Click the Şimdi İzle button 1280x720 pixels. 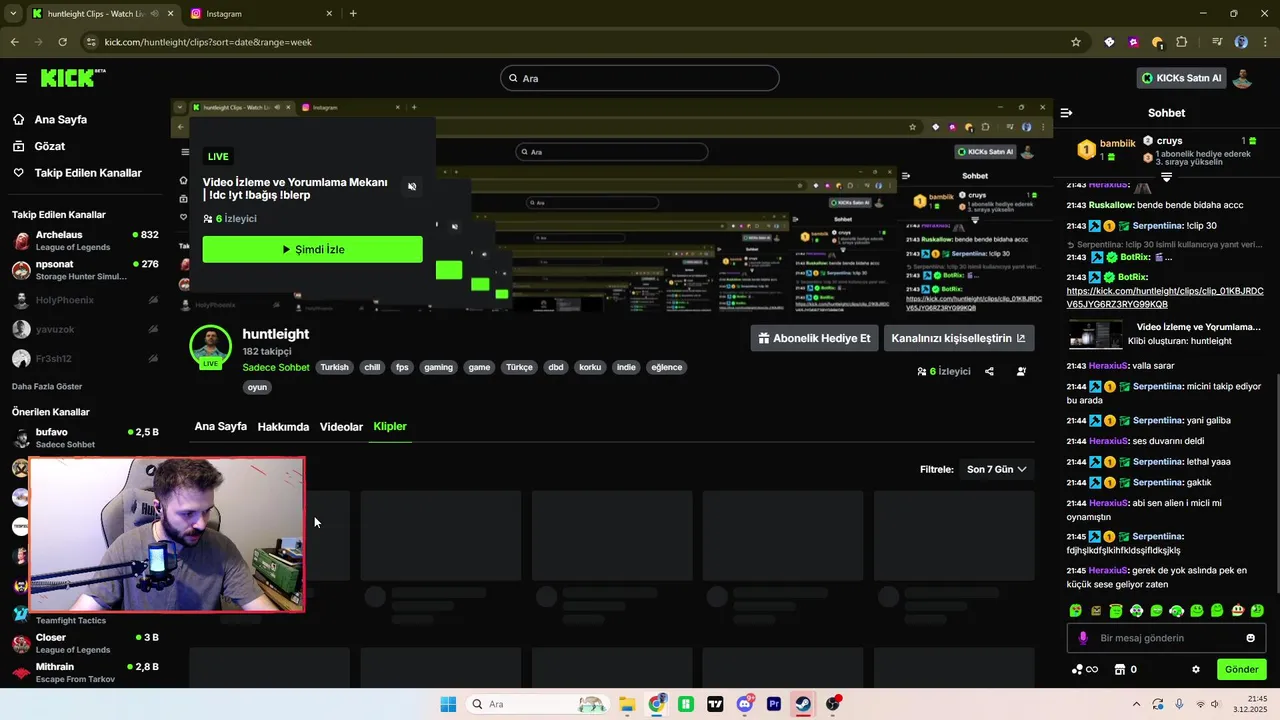pos(313,249)
